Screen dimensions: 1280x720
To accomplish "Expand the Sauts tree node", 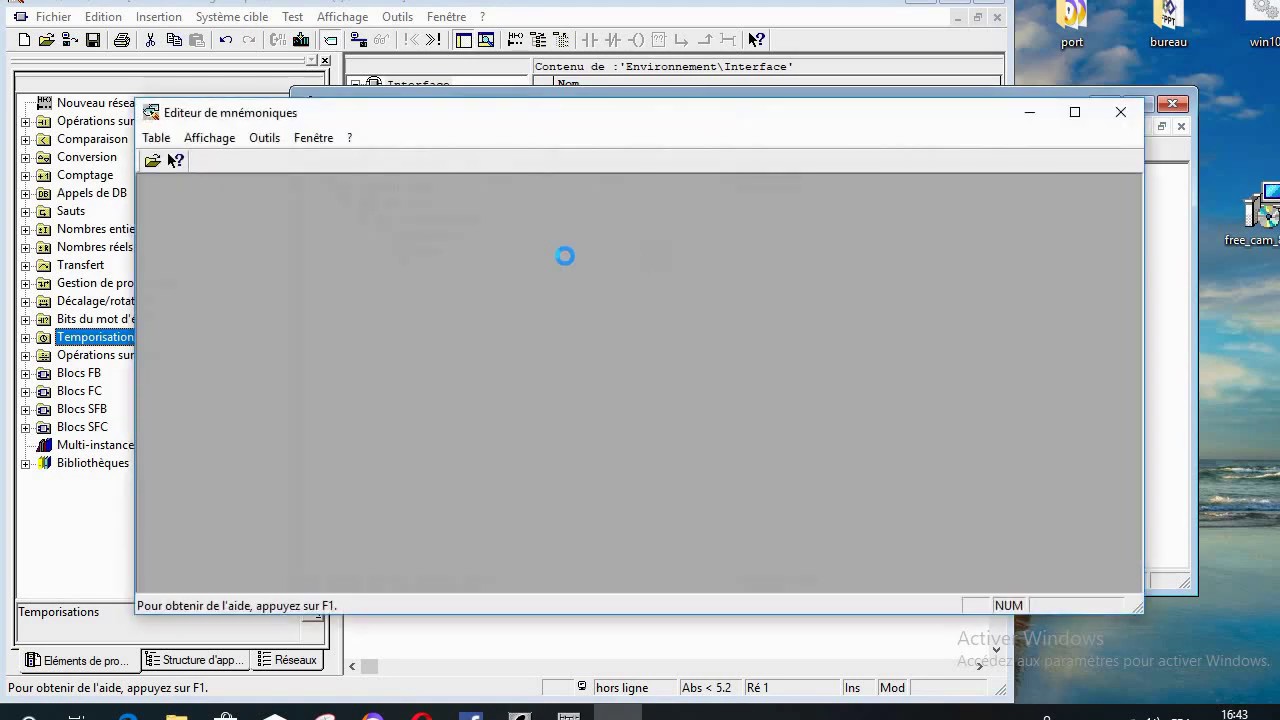I will pos(25,211).
